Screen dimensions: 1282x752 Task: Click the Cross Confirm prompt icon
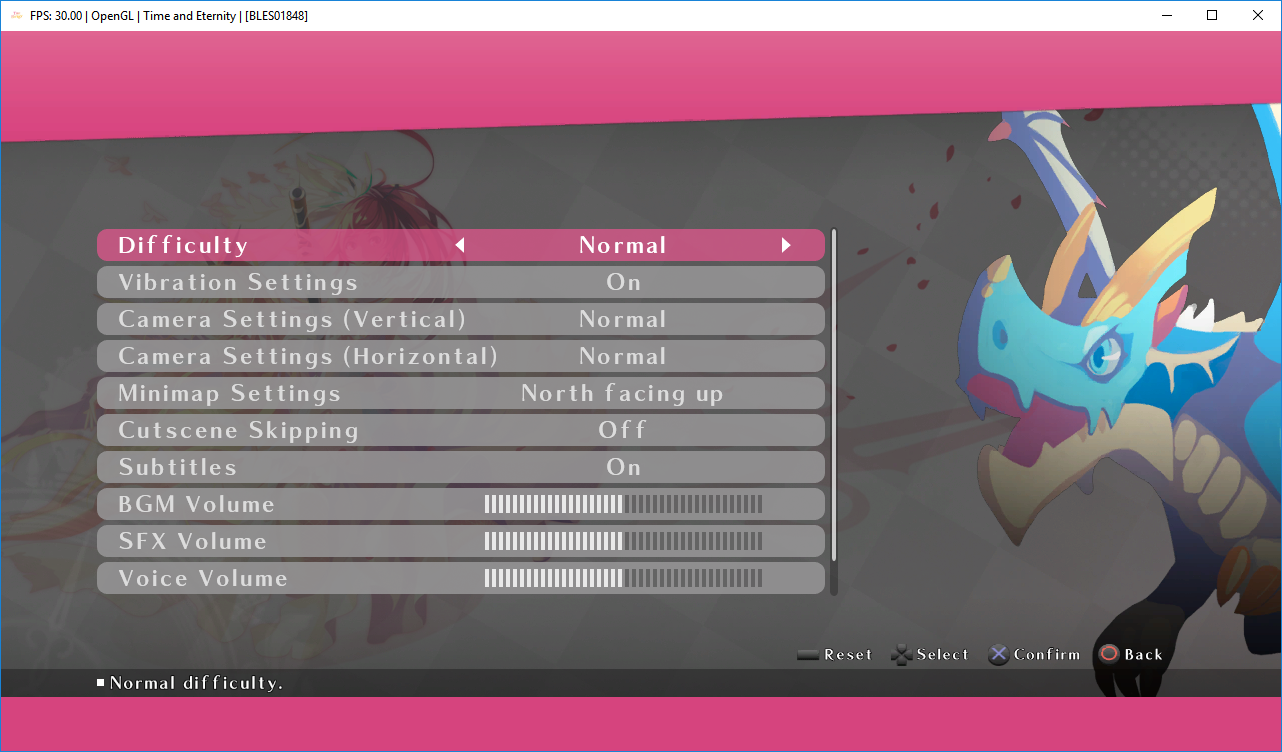[999, 655]
